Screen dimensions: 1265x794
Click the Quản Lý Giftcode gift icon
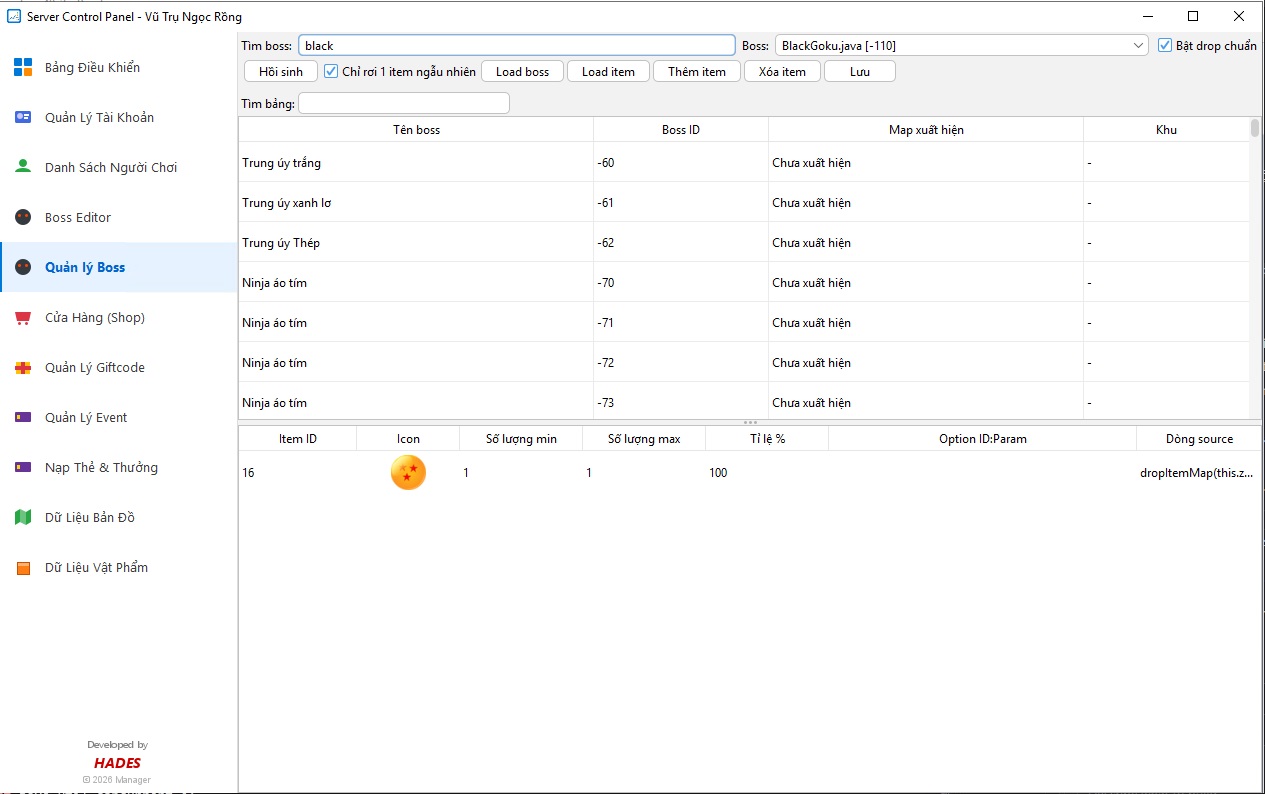click(x=23, y=367)
